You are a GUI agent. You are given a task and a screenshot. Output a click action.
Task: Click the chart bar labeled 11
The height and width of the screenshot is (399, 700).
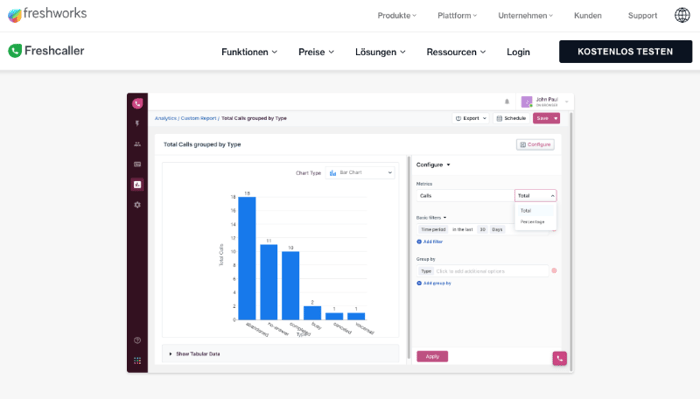[269, 282]
